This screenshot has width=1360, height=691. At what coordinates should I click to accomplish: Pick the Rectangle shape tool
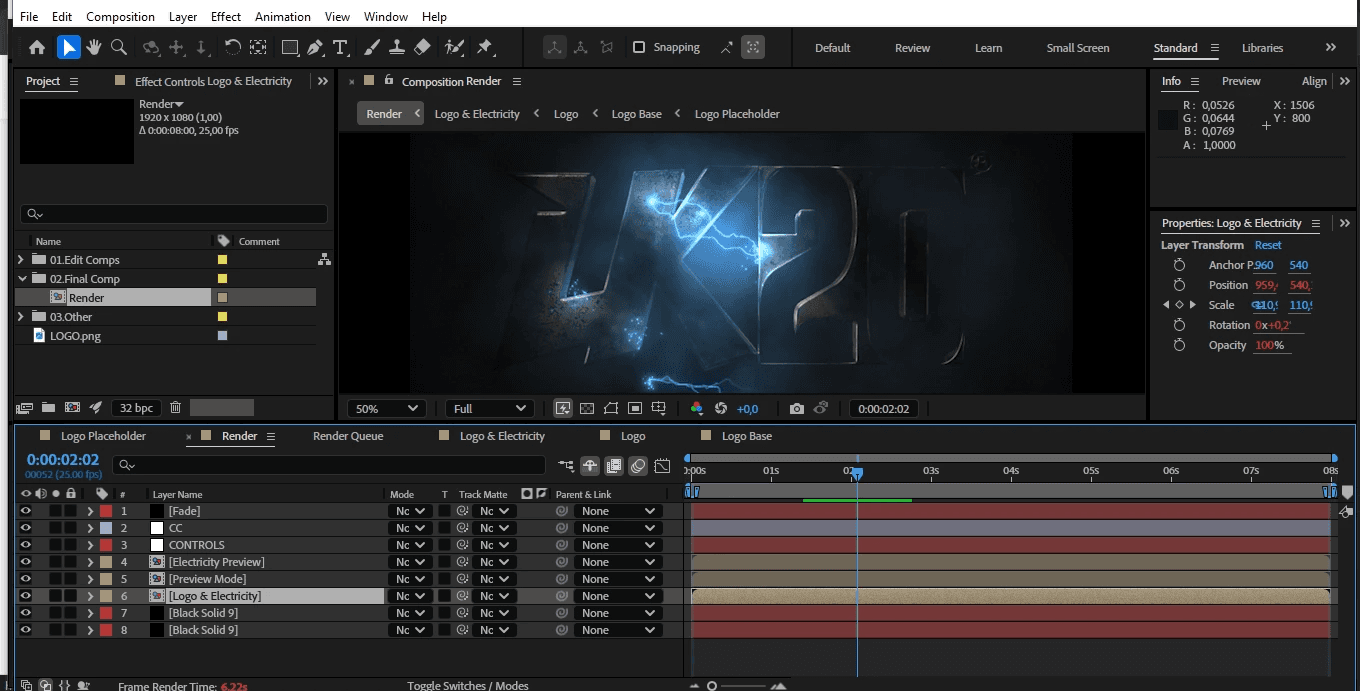point(290,47)
